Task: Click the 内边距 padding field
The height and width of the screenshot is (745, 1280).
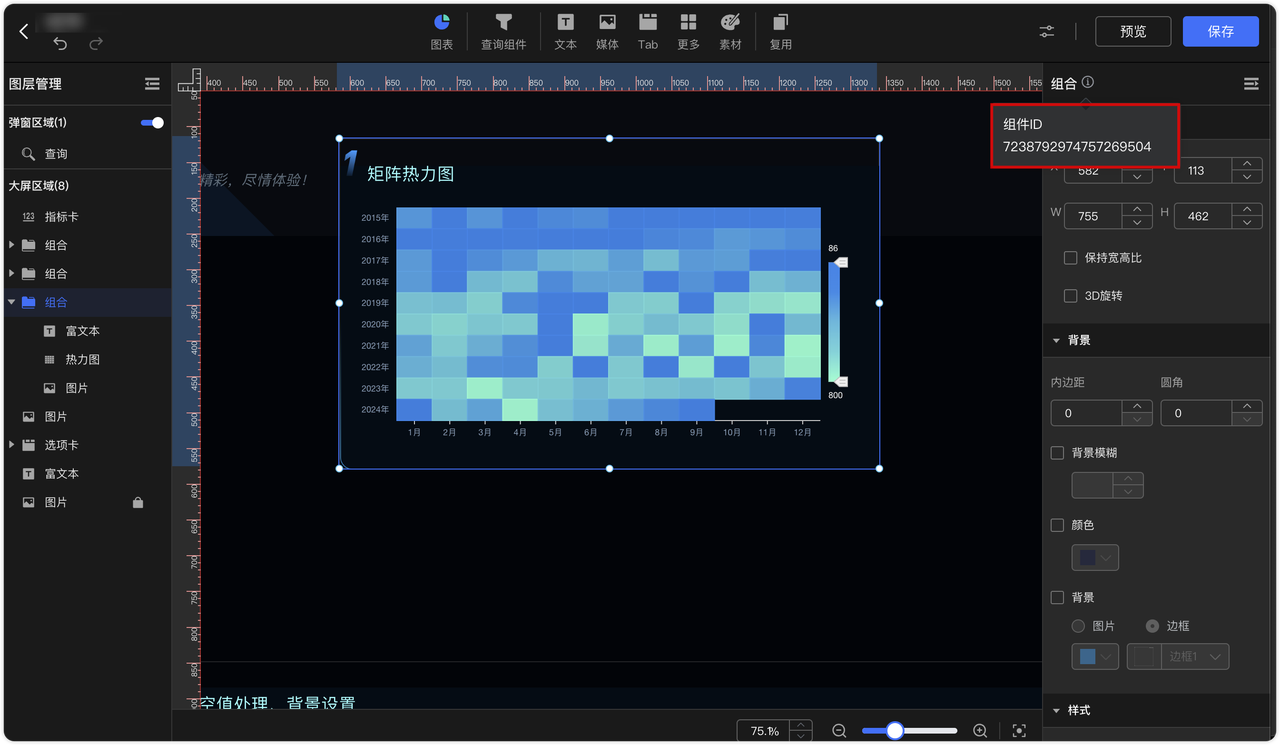Action: [1086, 413]
